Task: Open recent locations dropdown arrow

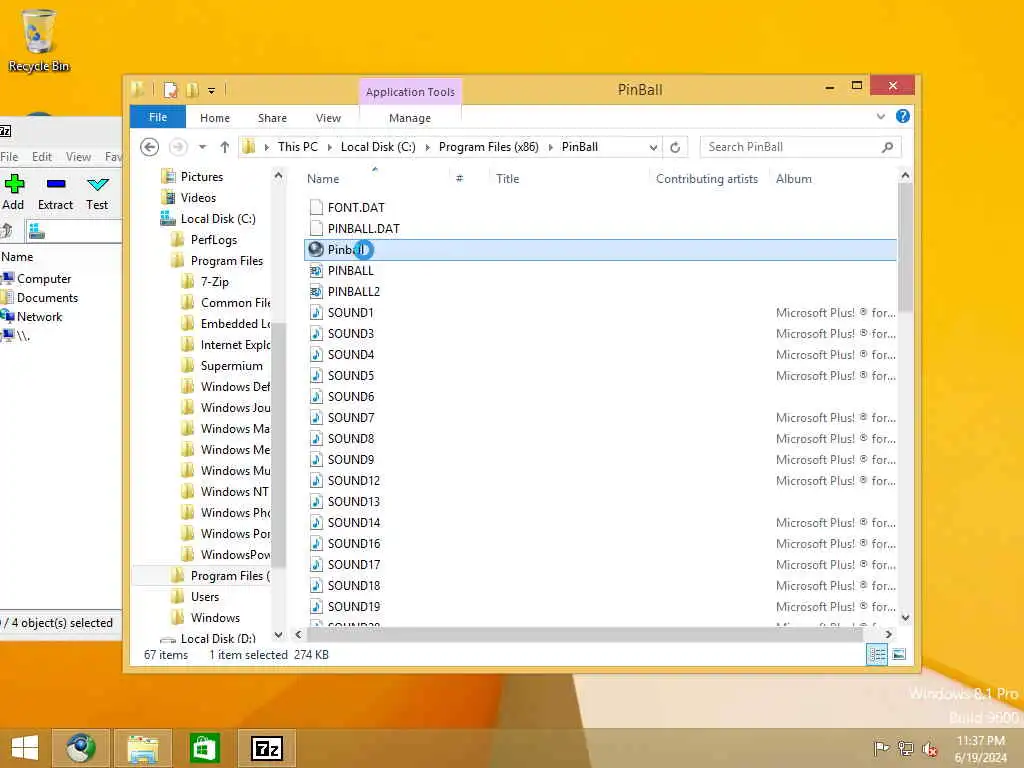Action: pos(202,147)
